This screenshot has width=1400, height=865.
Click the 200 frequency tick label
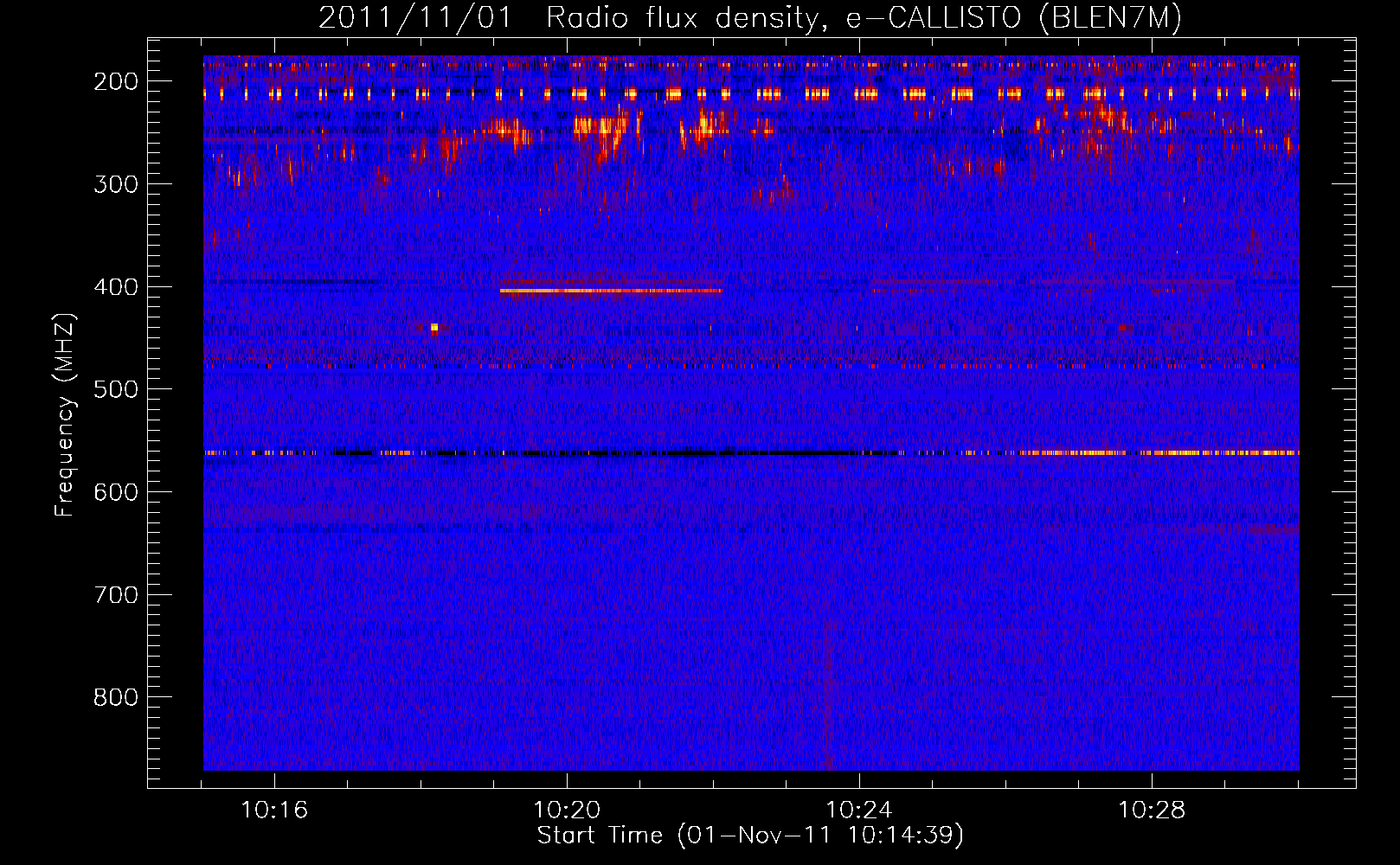[x=116, y=81]
